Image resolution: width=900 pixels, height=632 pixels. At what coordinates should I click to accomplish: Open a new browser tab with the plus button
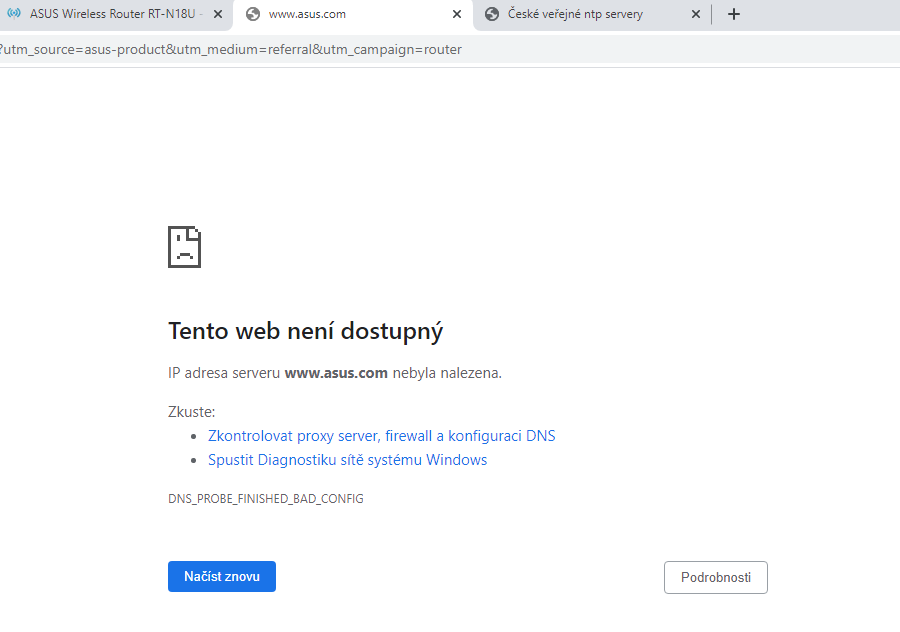tap(734, 14)
